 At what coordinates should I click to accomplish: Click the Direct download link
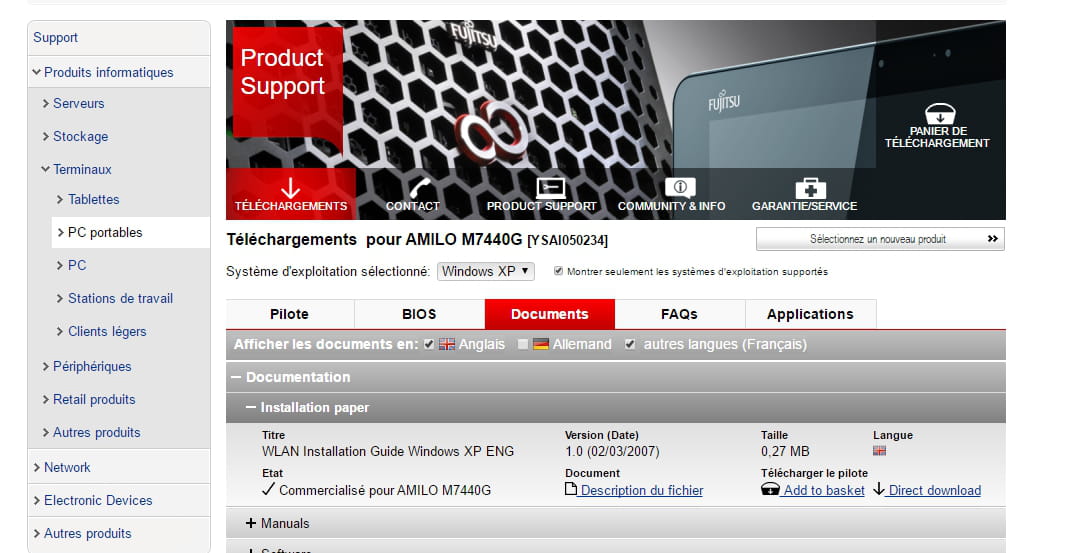click(x=935, y=490)
